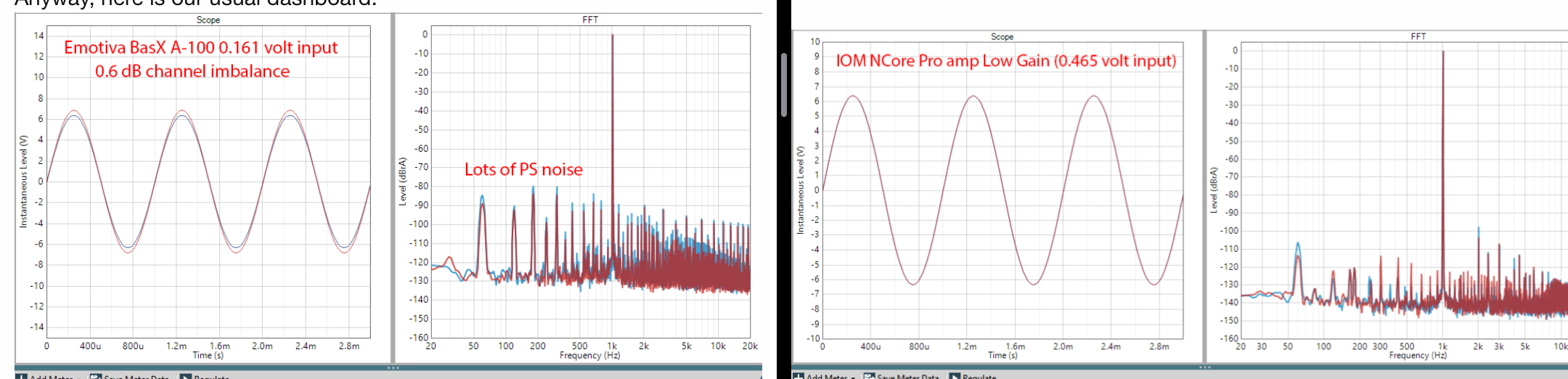Click the "0.6 dB channel imbalance" red annotation
Screen dimensions: 1568x379
click(192, 71)
